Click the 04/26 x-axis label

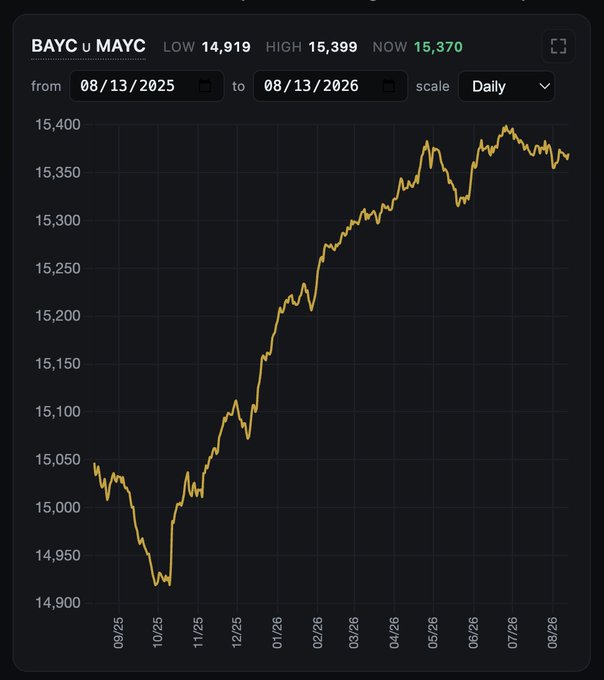click(x=394, y=633)
